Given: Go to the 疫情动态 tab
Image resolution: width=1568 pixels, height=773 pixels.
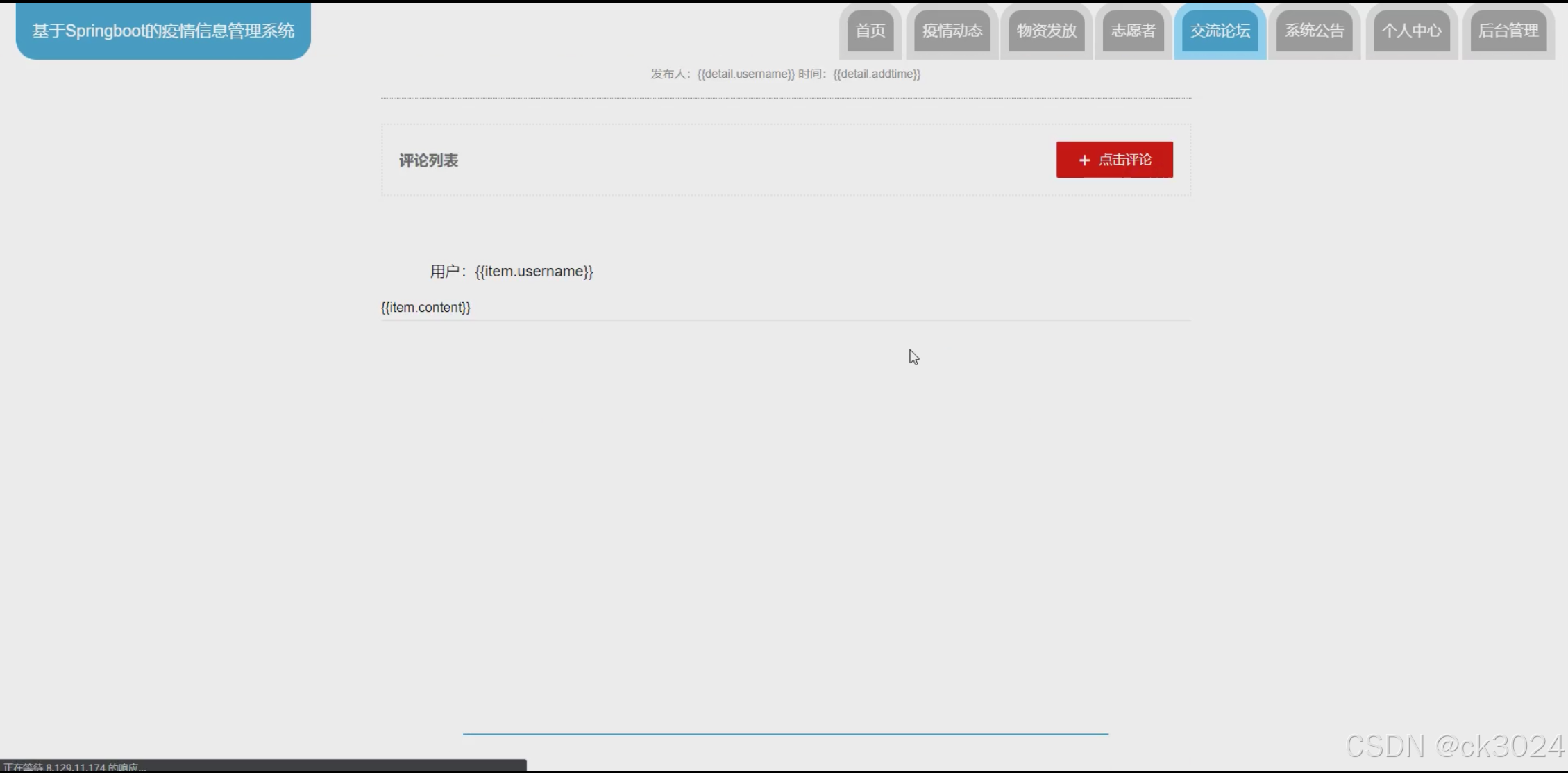Looking at the screenshot, I should [952, 31].
